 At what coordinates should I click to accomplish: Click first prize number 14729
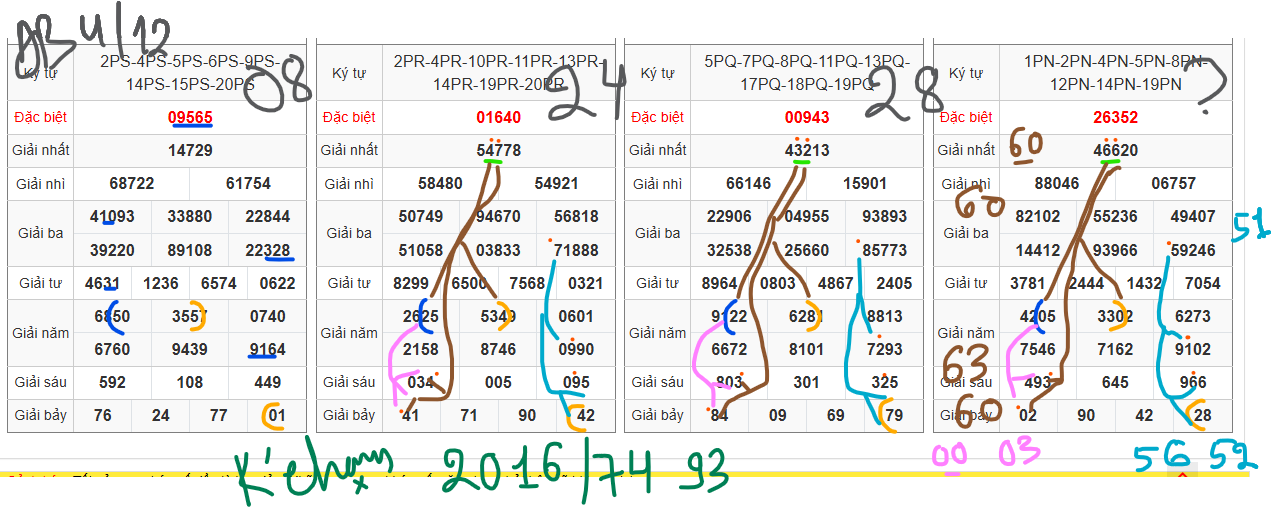tap(190, 151)
